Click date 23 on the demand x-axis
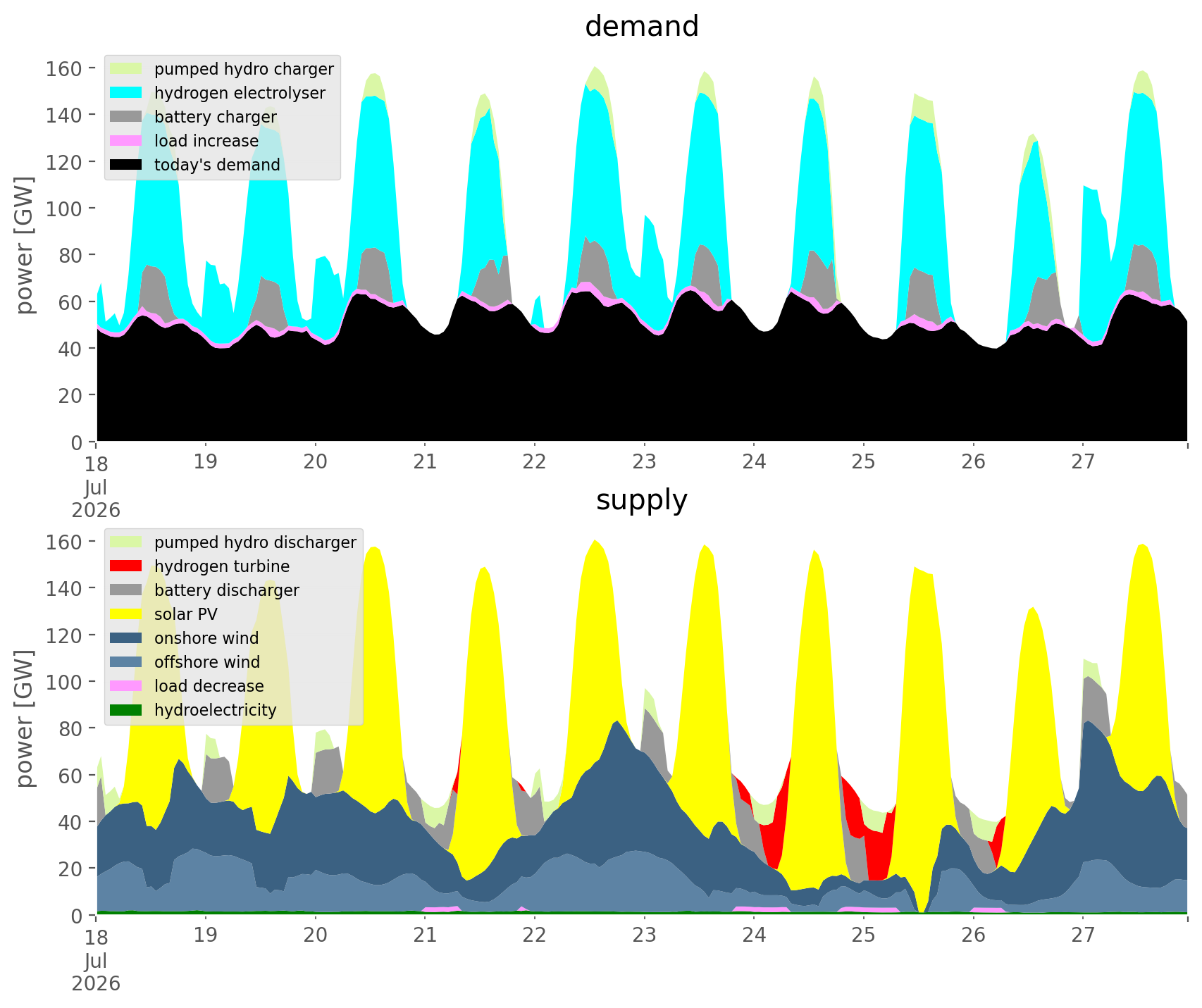Viewport: 1202px width, 1008px height. pos(644,462)
